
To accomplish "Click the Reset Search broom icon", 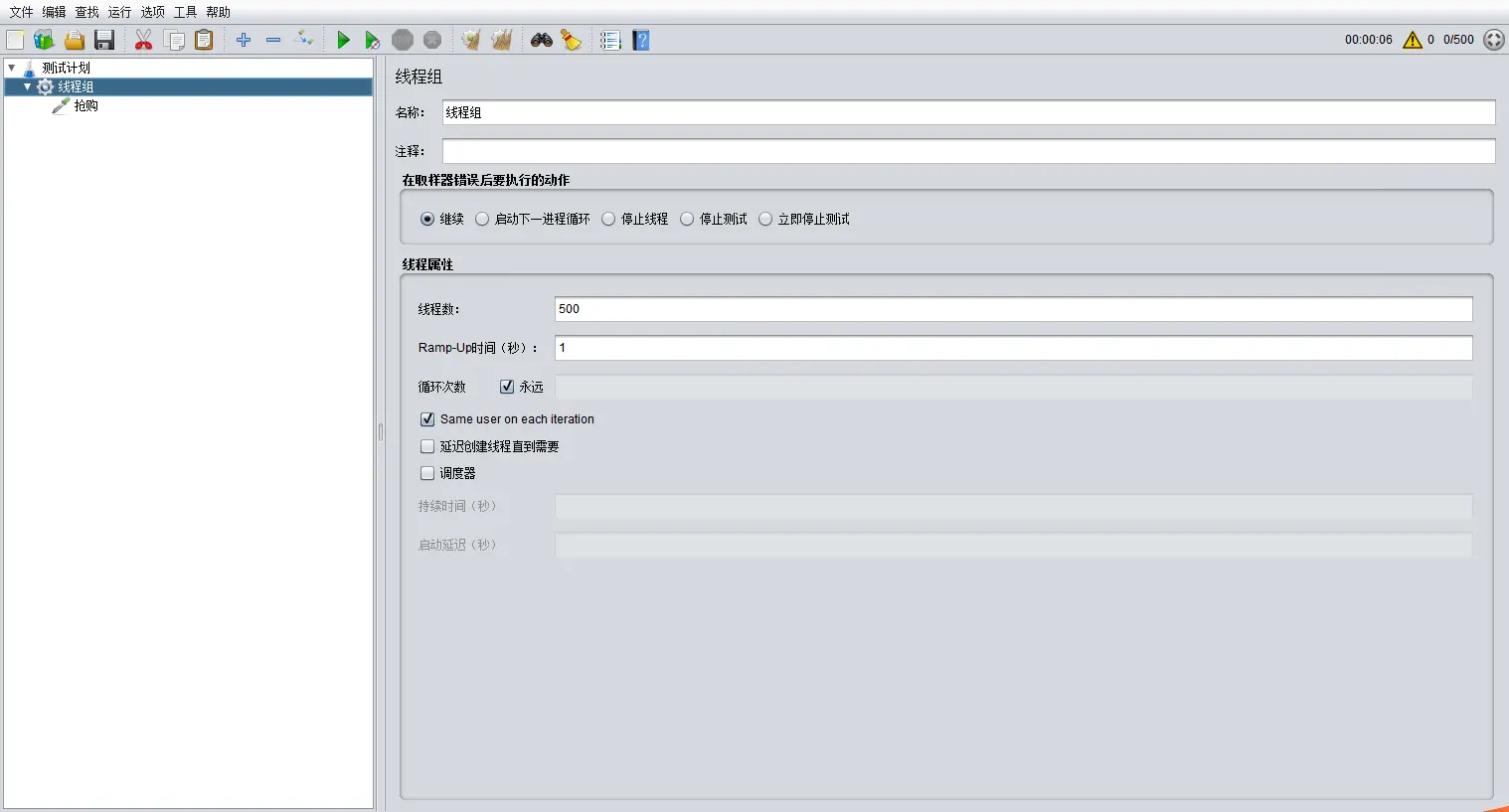I will (x=572, y=40).
